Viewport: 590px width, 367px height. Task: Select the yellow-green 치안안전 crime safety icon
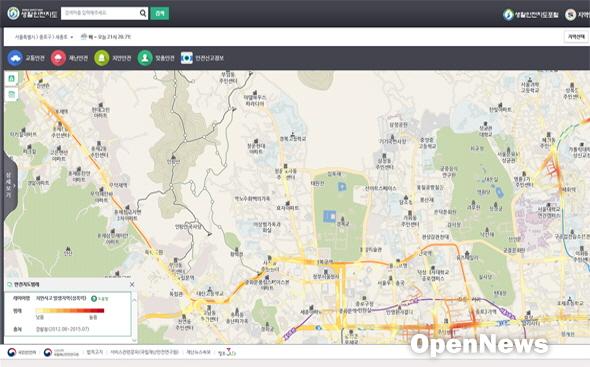tap(102, 58)
